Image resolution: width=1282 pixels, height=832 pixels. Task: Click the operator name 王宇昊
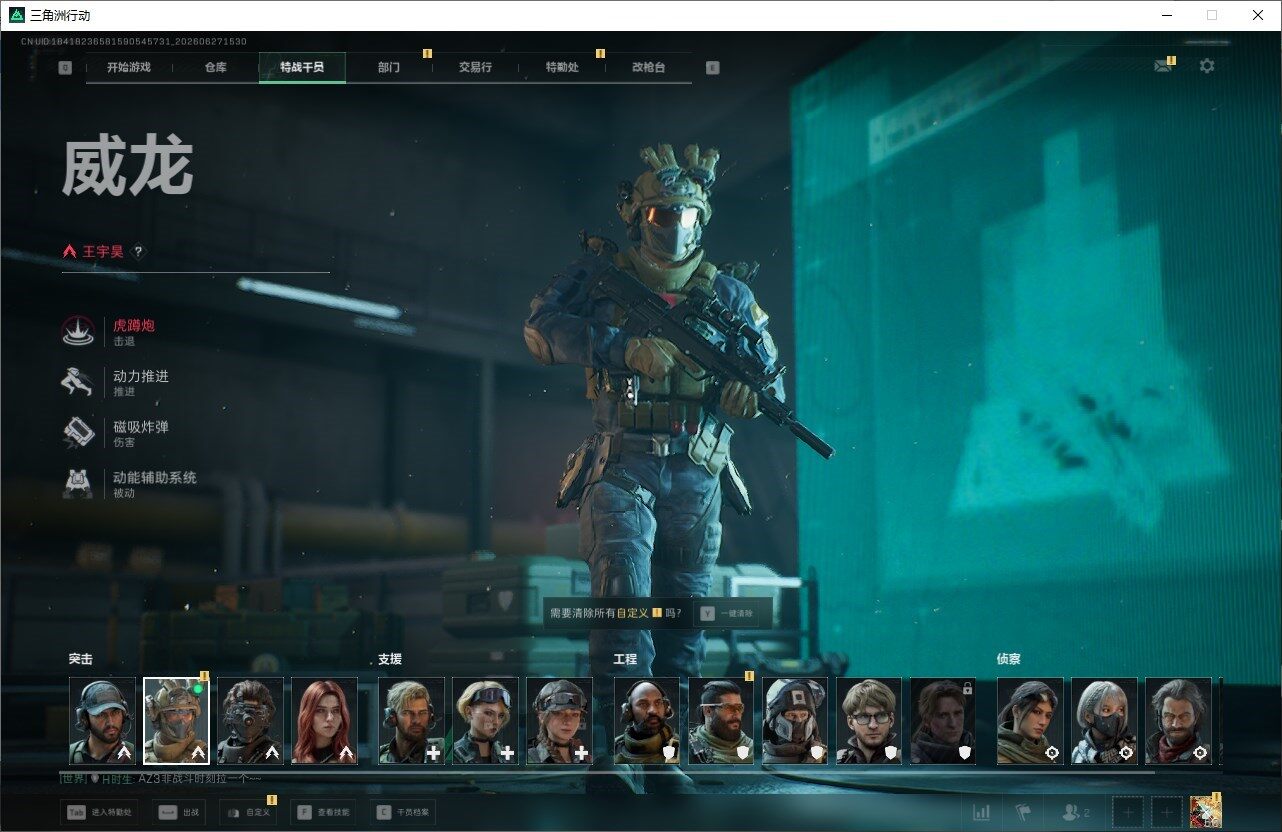pos(103,252)
